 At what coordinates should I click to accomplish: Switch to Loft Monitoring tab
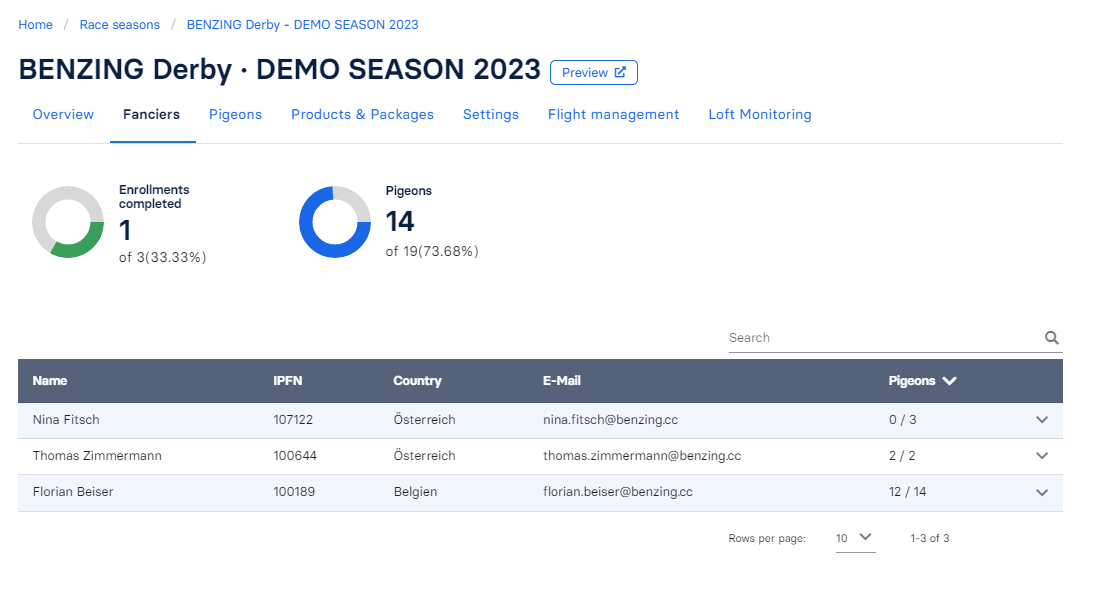tap(759, 114)
